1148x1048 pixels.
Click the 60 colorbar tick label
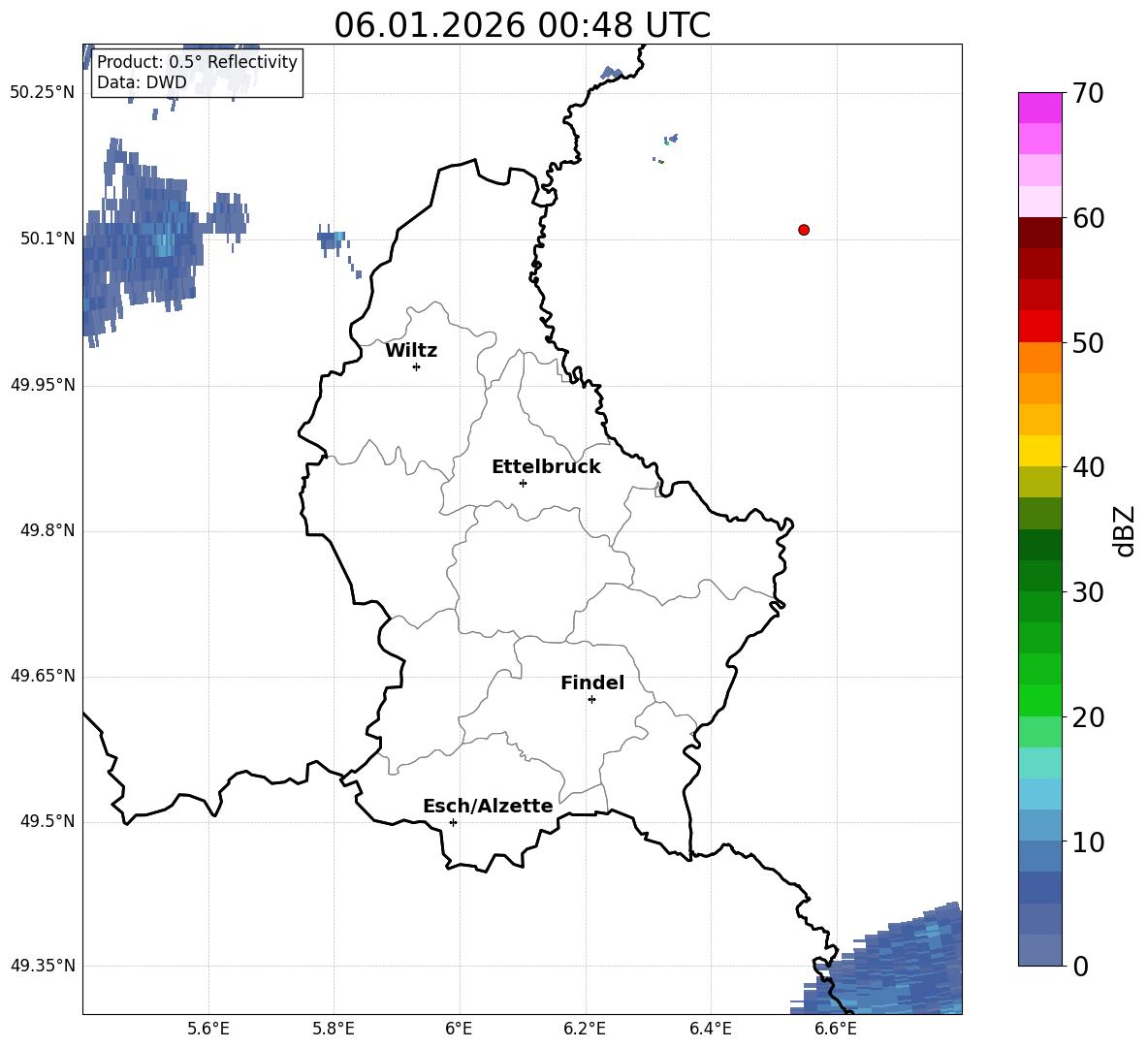[1088, 218]
